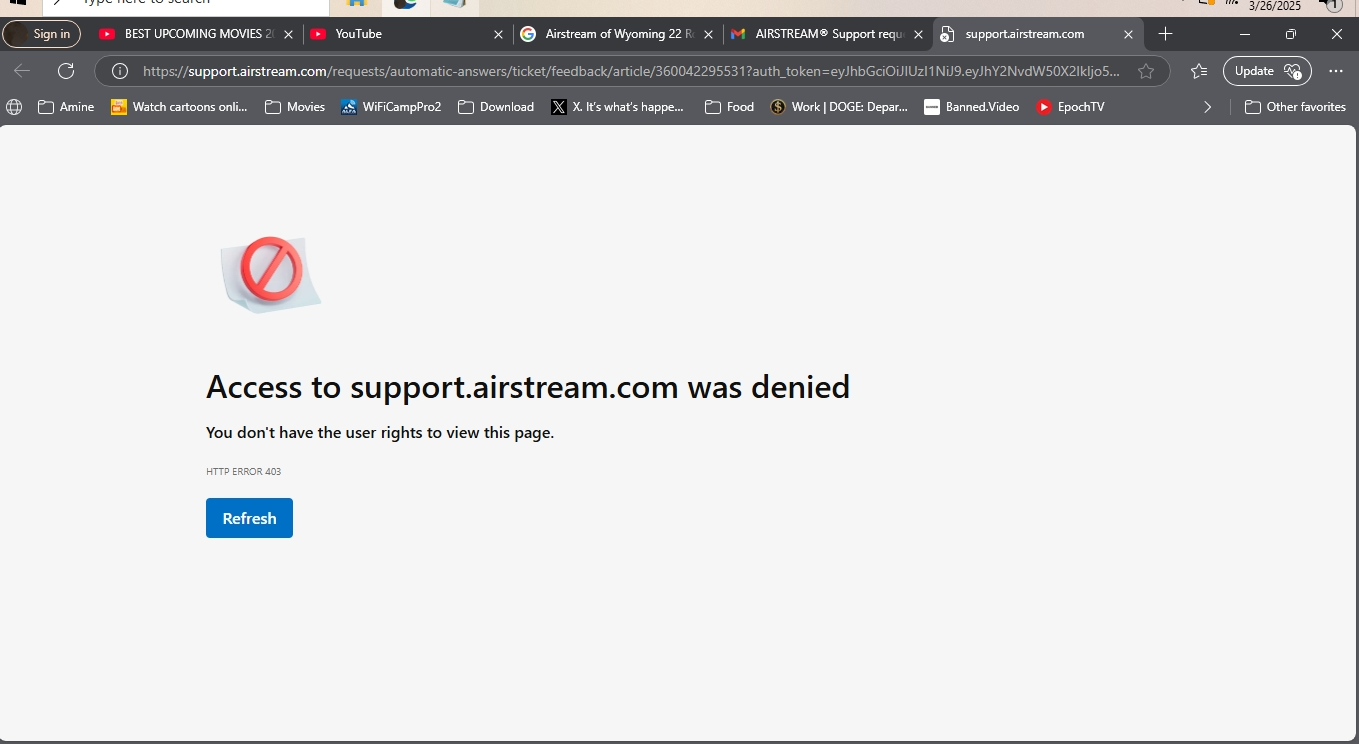Open the X bookmark in favorites bar
The height and width of the screenshot is (744, 1359).
(618, 107)
